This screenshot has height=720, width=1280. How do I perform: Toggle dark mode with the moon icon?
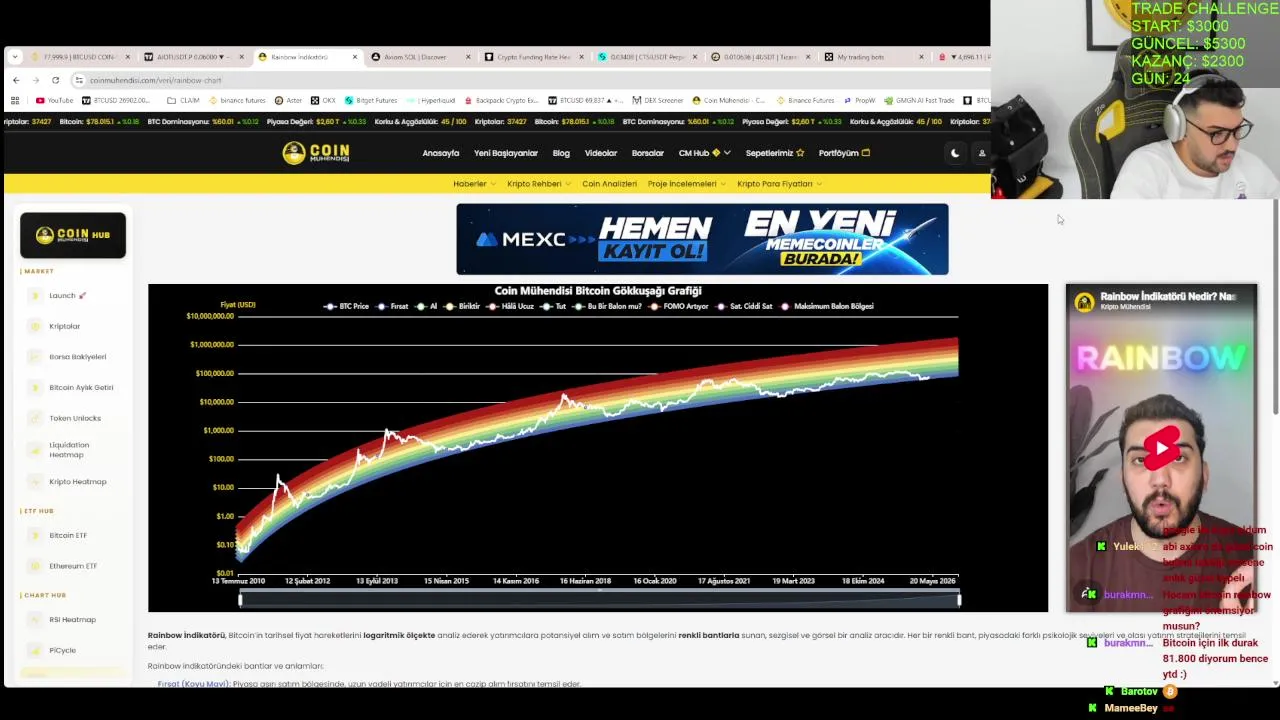(955, 153)
